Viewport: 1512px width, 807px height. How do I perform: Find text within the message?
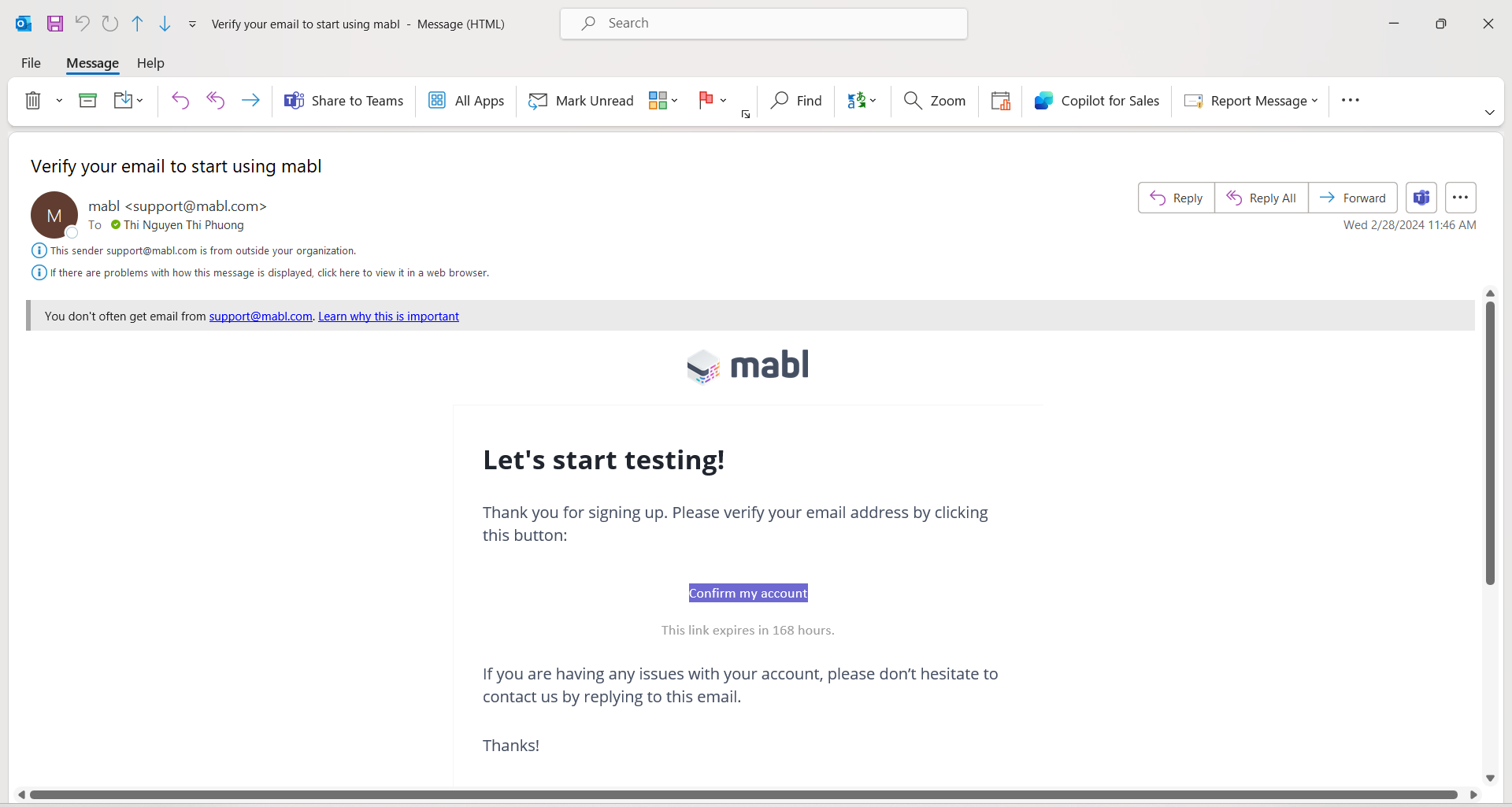[x=795, y=100]
